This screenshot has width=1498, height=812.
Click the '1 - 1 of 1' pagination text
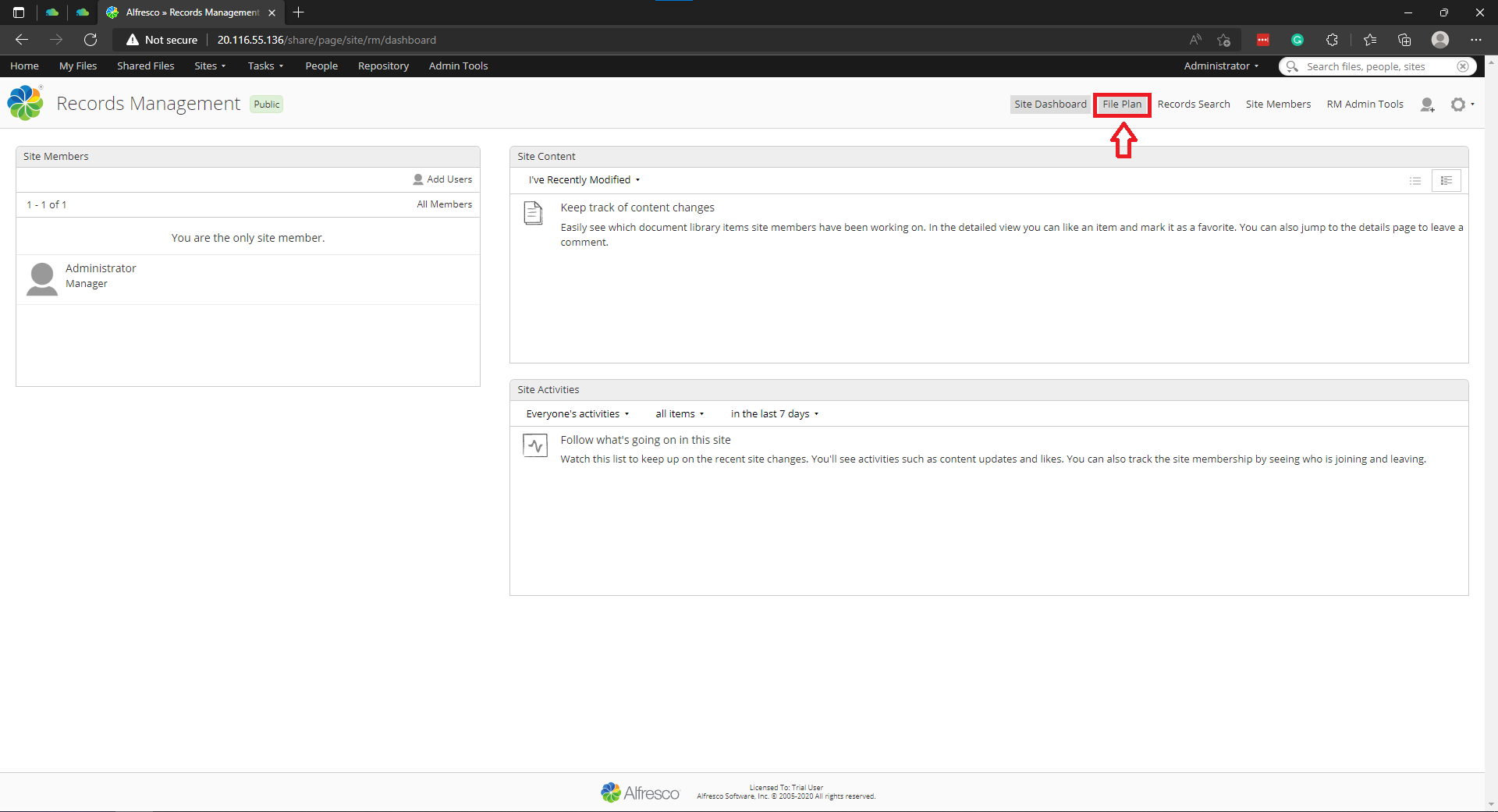tap(47, 205)
